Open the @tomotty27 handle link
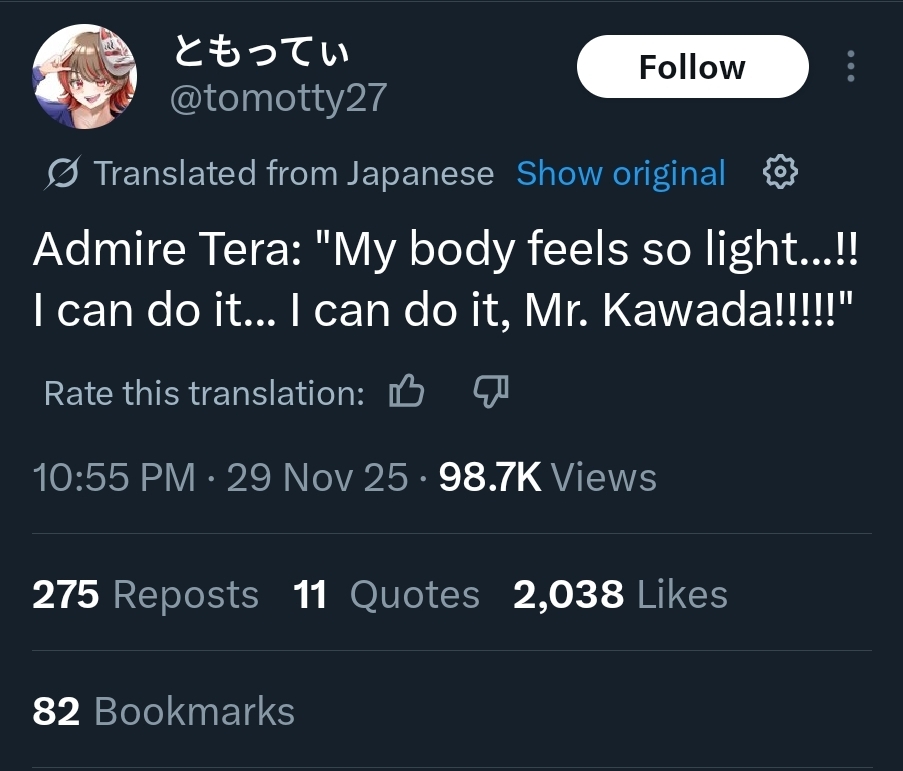Image resolution: width=903 pixels, height=771 pixels. pos(278,98)
